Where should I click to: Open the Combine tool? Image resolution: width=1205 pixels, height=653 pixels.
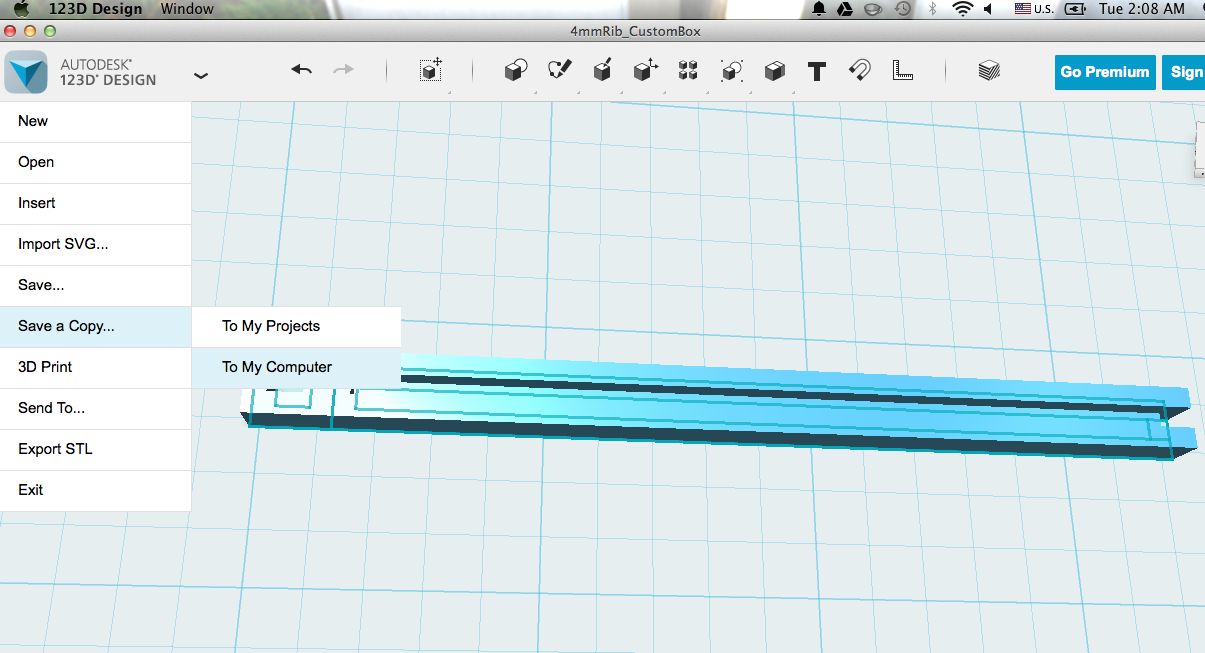[x=774, y=71]
